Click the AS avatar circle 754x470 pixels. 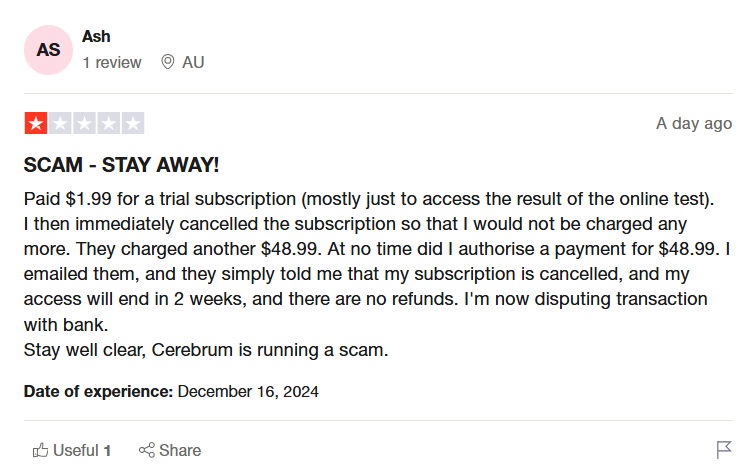[x=49, y=50]
